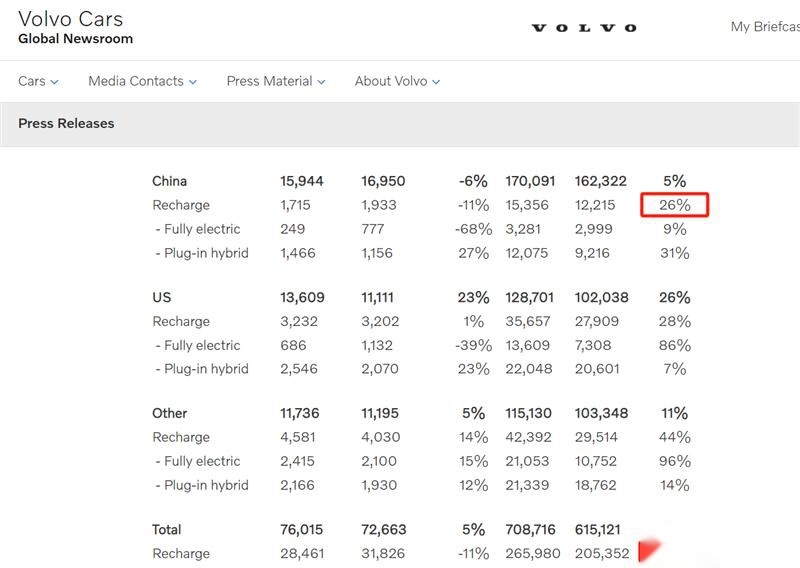Select US Plug-in hybrid value 22,048
Image resolution: width=800 pixels, height=568 pixels.
pos(529,369)
